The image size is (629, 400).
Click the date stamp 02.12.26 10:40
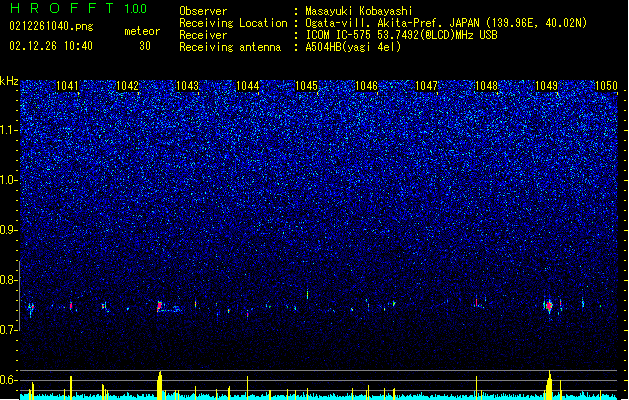coord(51,46)
